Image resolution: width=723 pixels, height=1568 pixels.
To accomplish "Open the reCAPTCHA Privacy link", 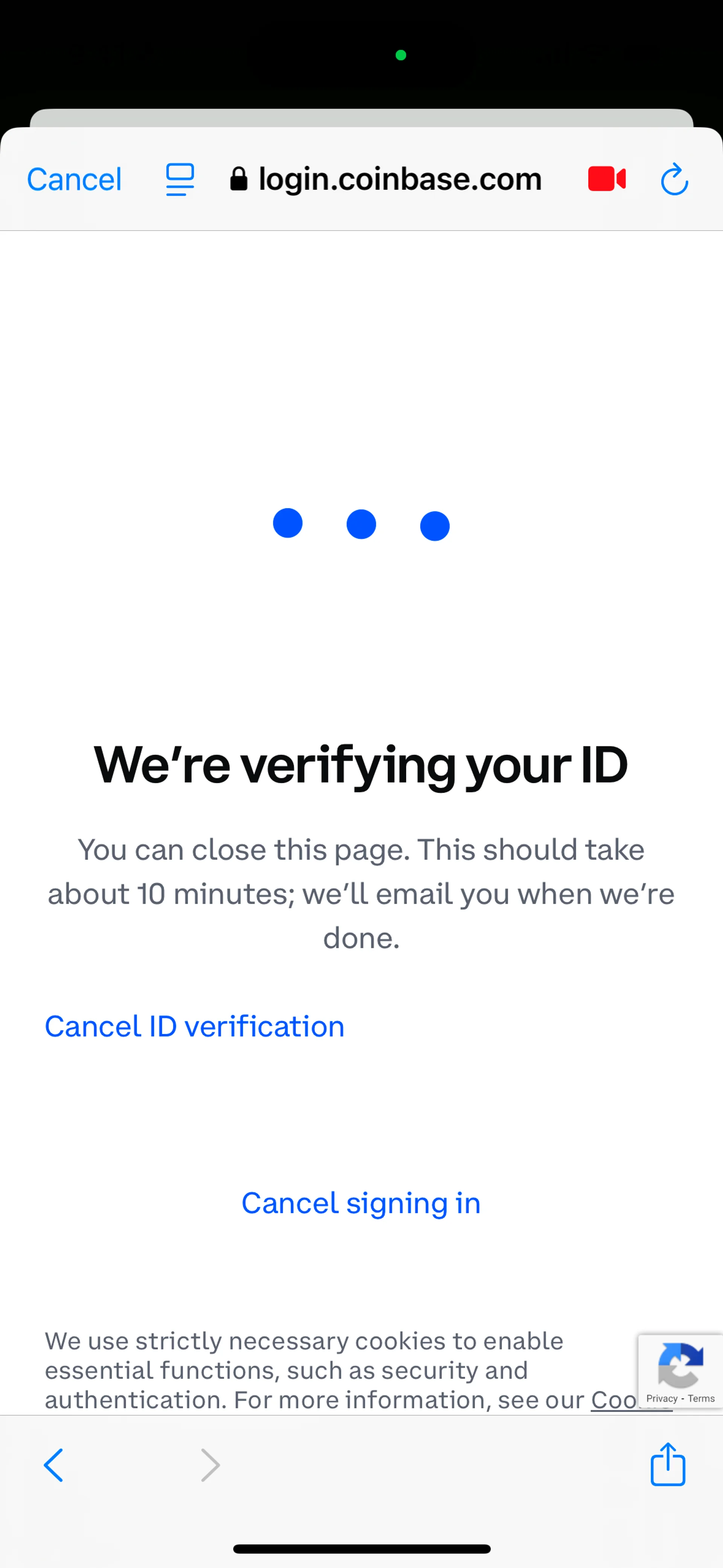I will [x=662, y=1398].
